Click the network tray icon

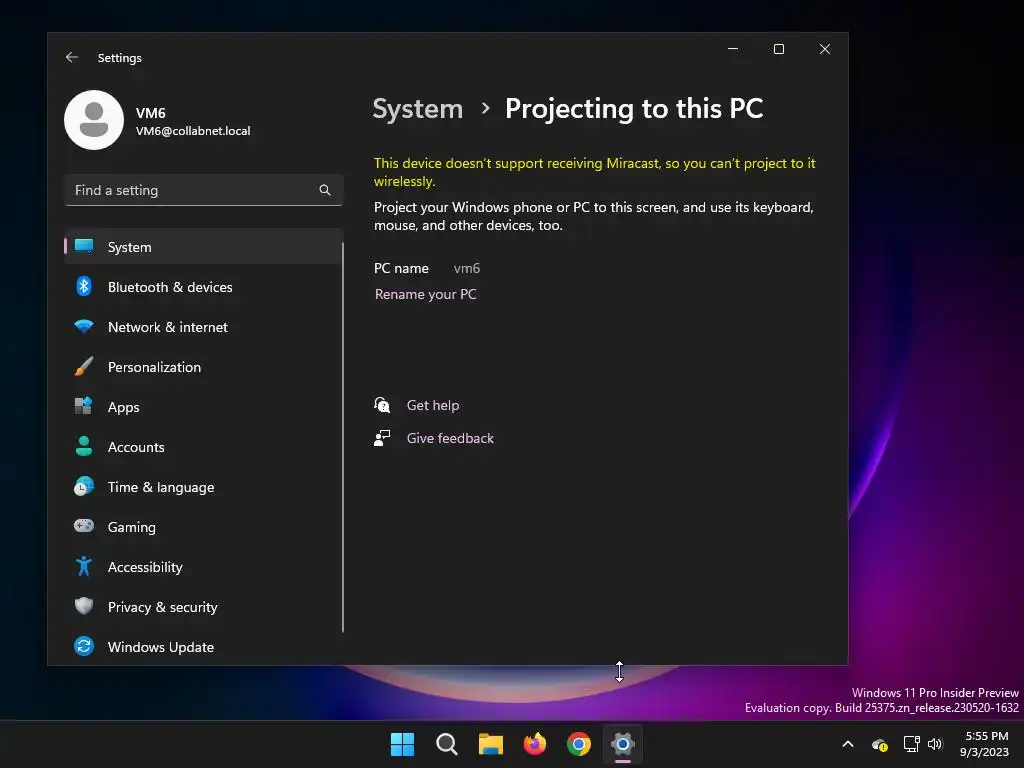(x=911, y=744)
